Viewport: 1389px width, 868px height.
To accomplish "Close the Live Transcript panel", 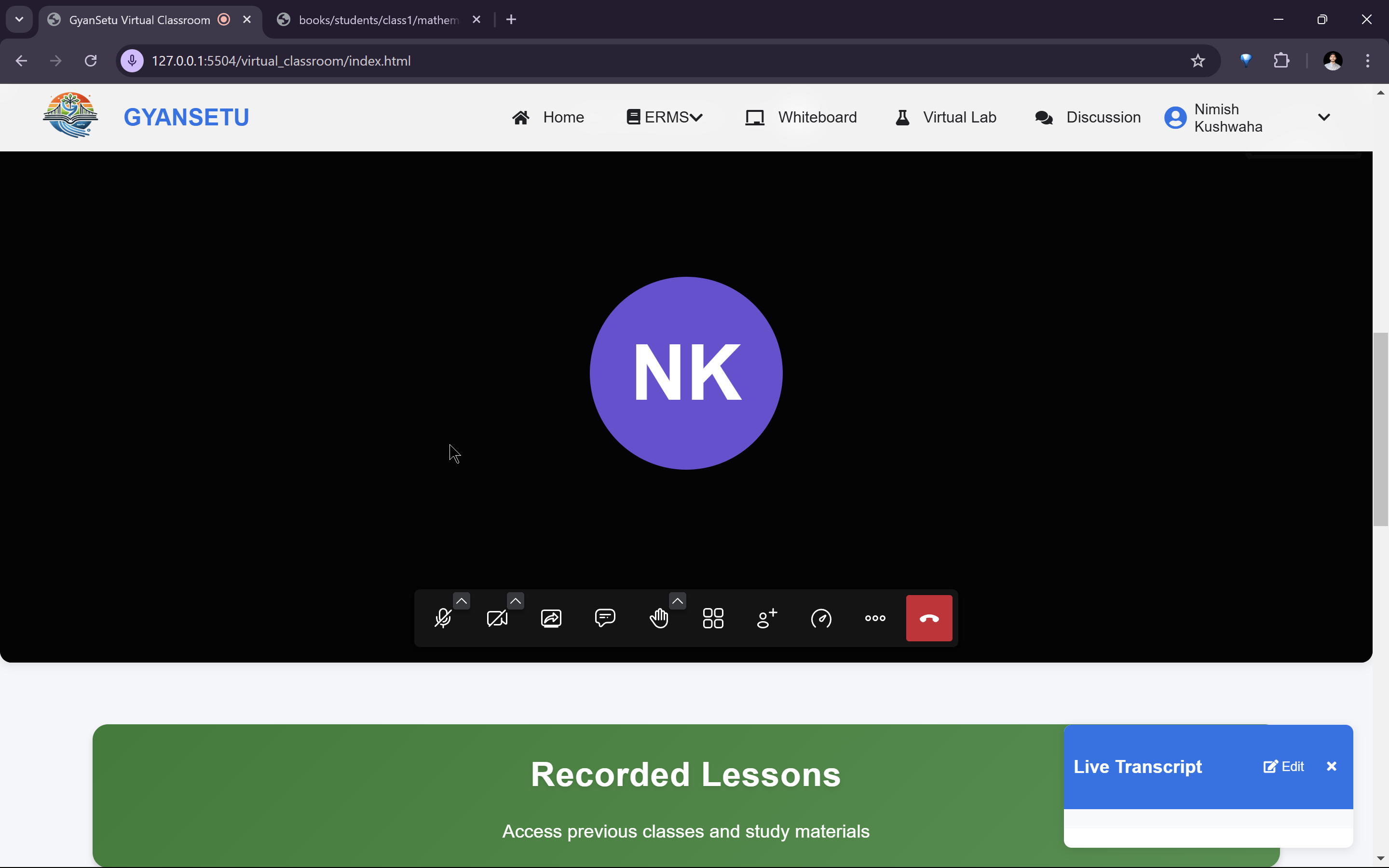I will 1332,766.
